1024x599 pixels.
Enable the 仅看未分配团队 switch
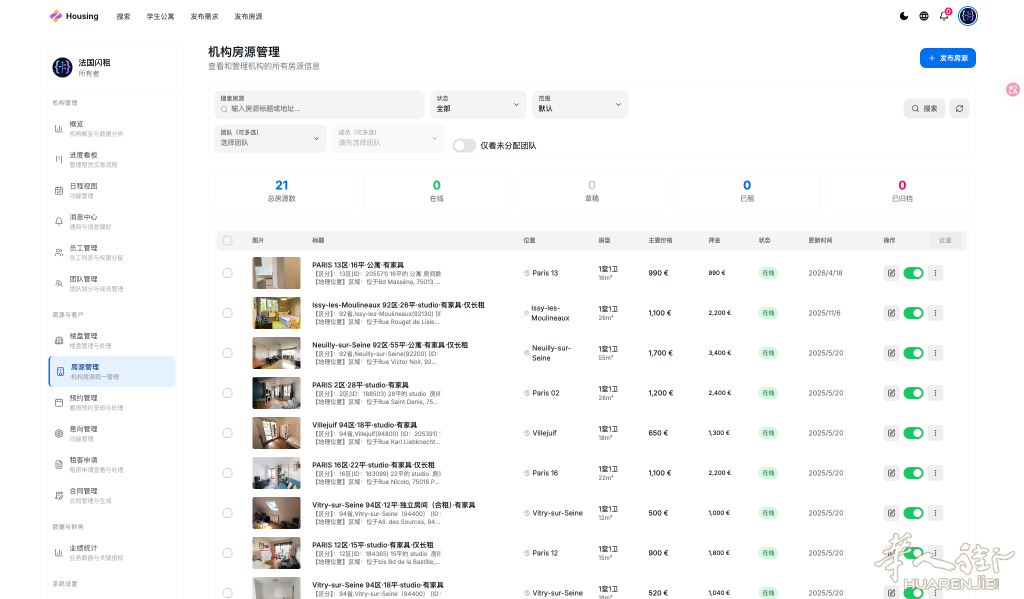(x=464, y=146)
